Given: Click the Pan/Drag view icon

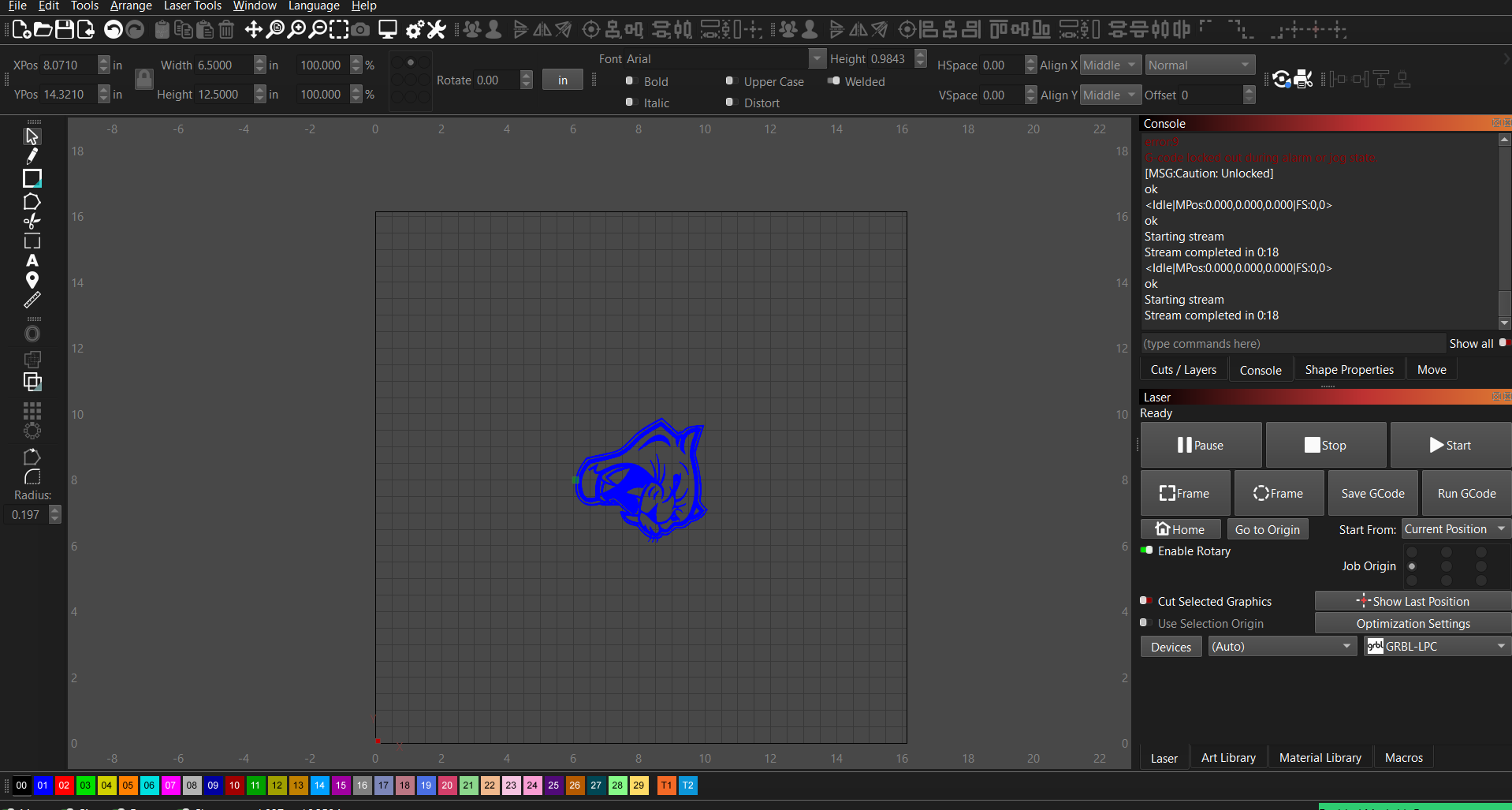Looking at the screenshot, I should coord(253,30).
